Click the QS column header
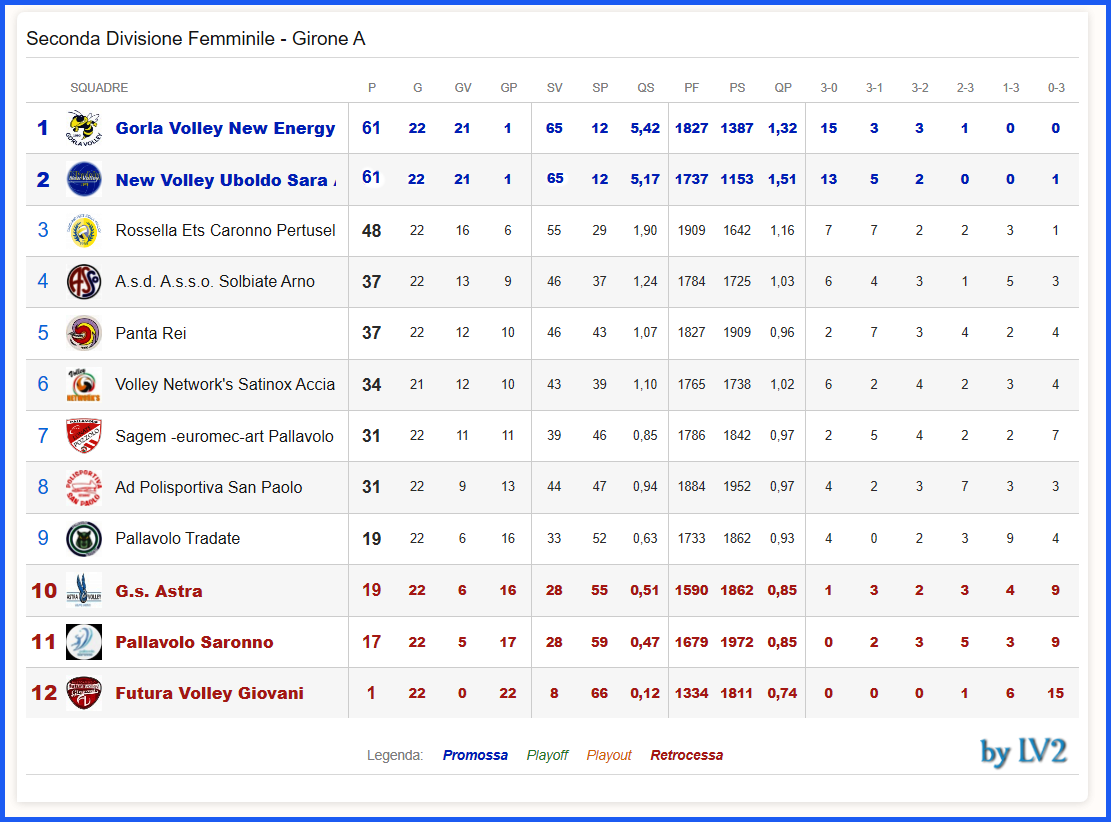The width and height of the screenshot is (1111, 822). point(645,88)
